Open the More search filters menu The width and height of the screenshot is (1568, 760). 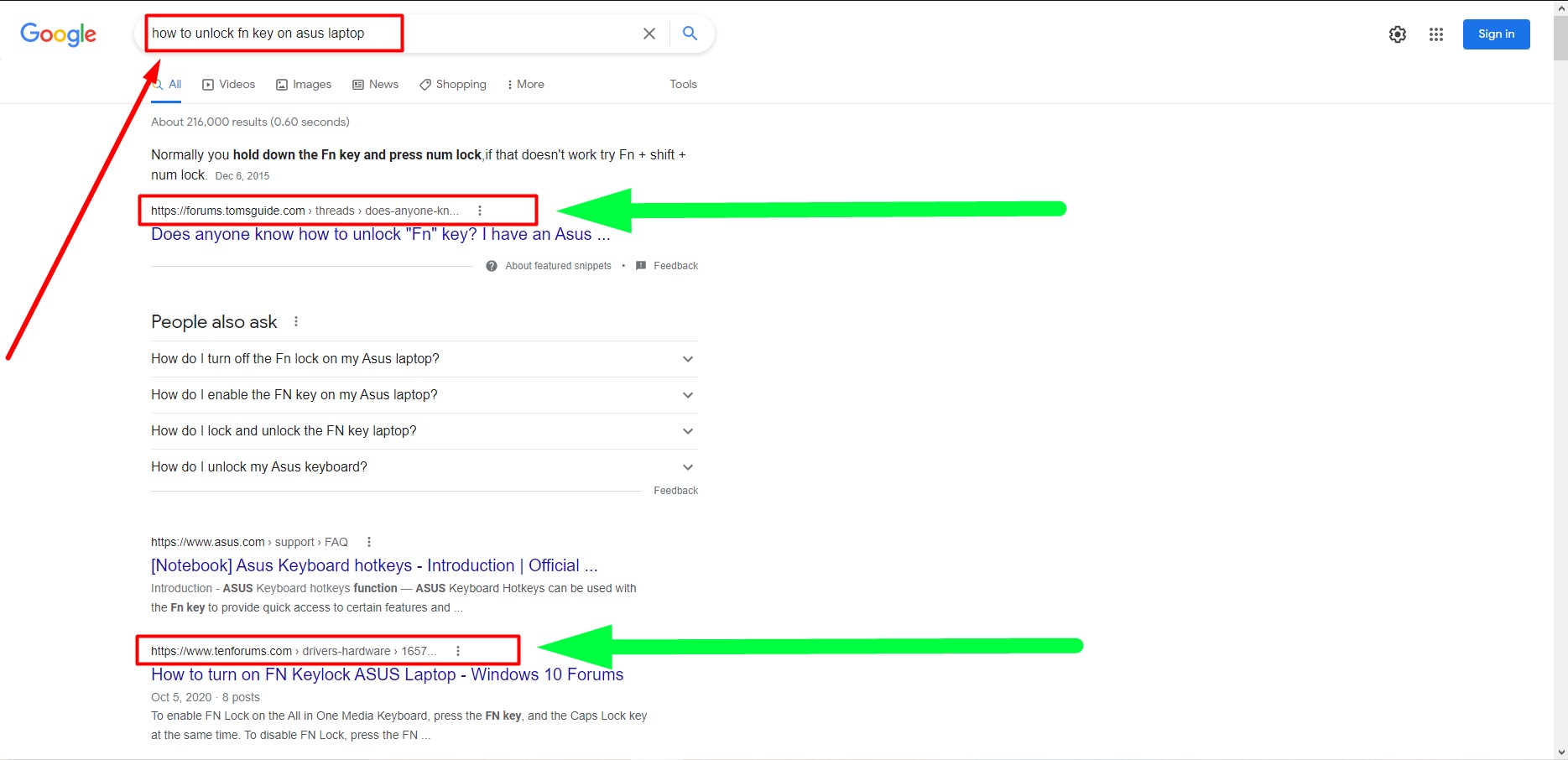point(526,85)
